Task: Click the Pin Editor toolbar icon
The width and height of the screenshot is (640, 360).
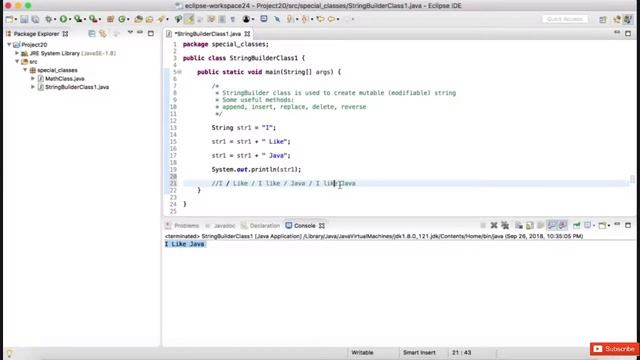Action: pos(277,19)
